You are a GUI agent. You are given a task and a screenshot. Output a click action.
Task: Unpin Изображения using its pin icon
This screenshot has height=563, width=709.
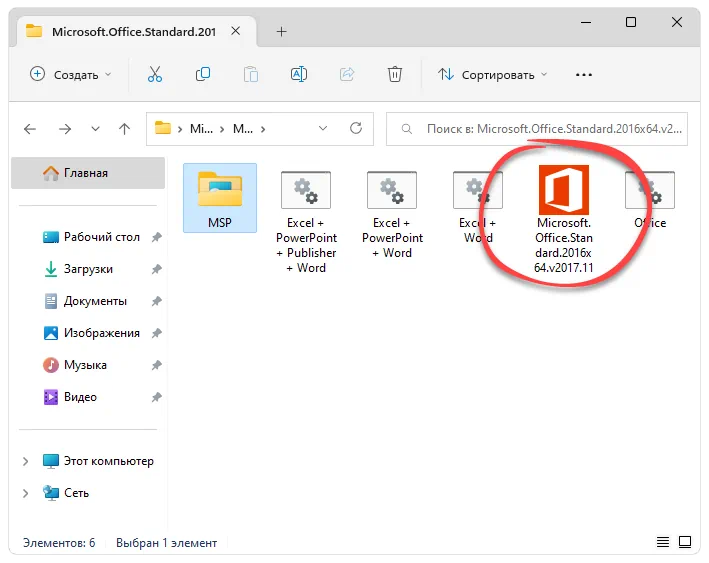(x=156, y=333)
